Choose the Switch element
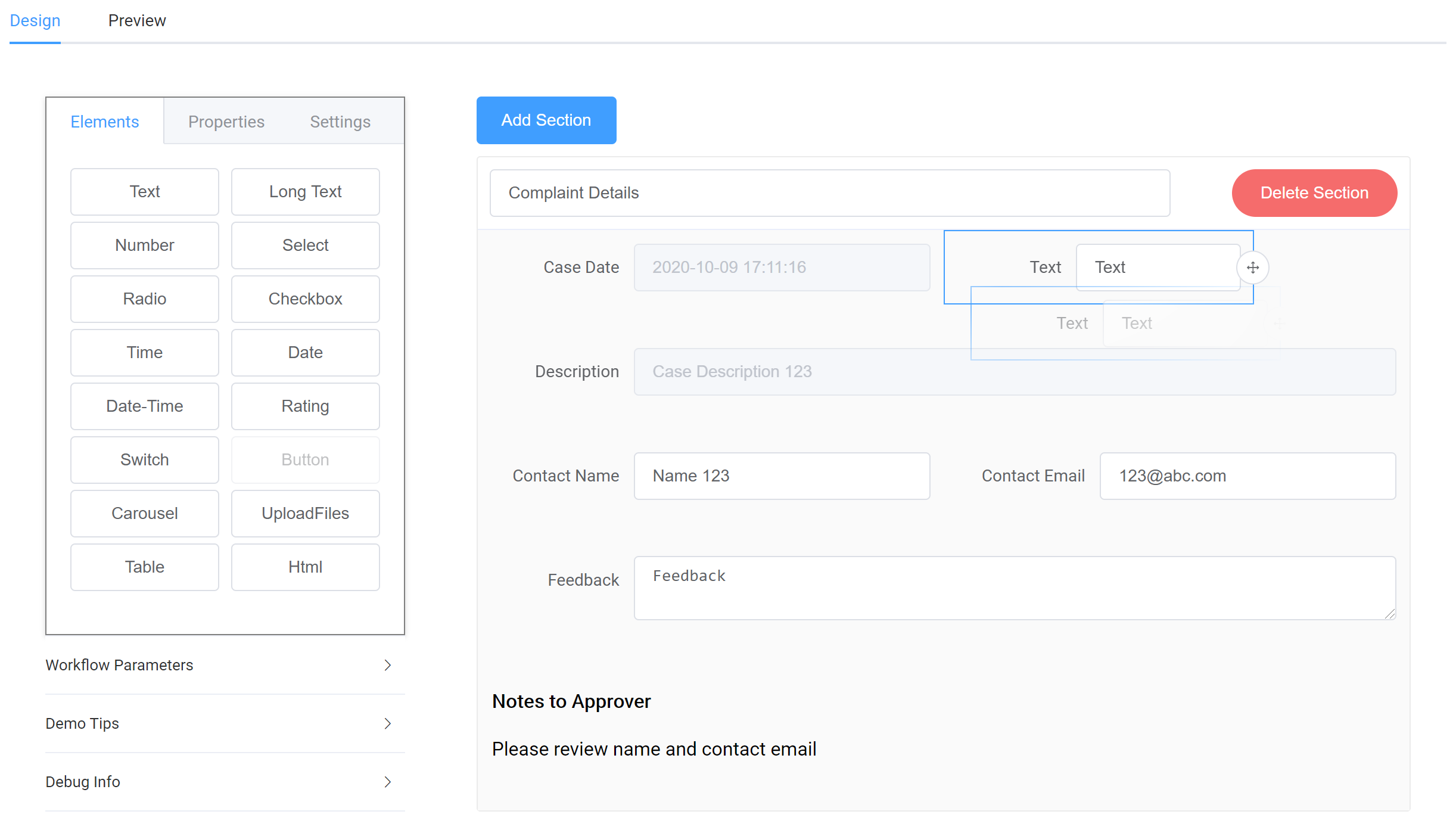The height and width of the screenshot is (836, 1456). pyautogui.click(x=145, y=460)
